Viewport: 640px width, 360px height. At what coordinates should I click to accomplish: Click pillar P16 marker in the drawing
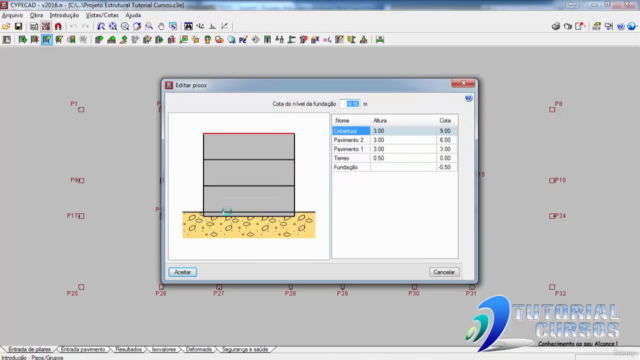(x=552, y=180)
